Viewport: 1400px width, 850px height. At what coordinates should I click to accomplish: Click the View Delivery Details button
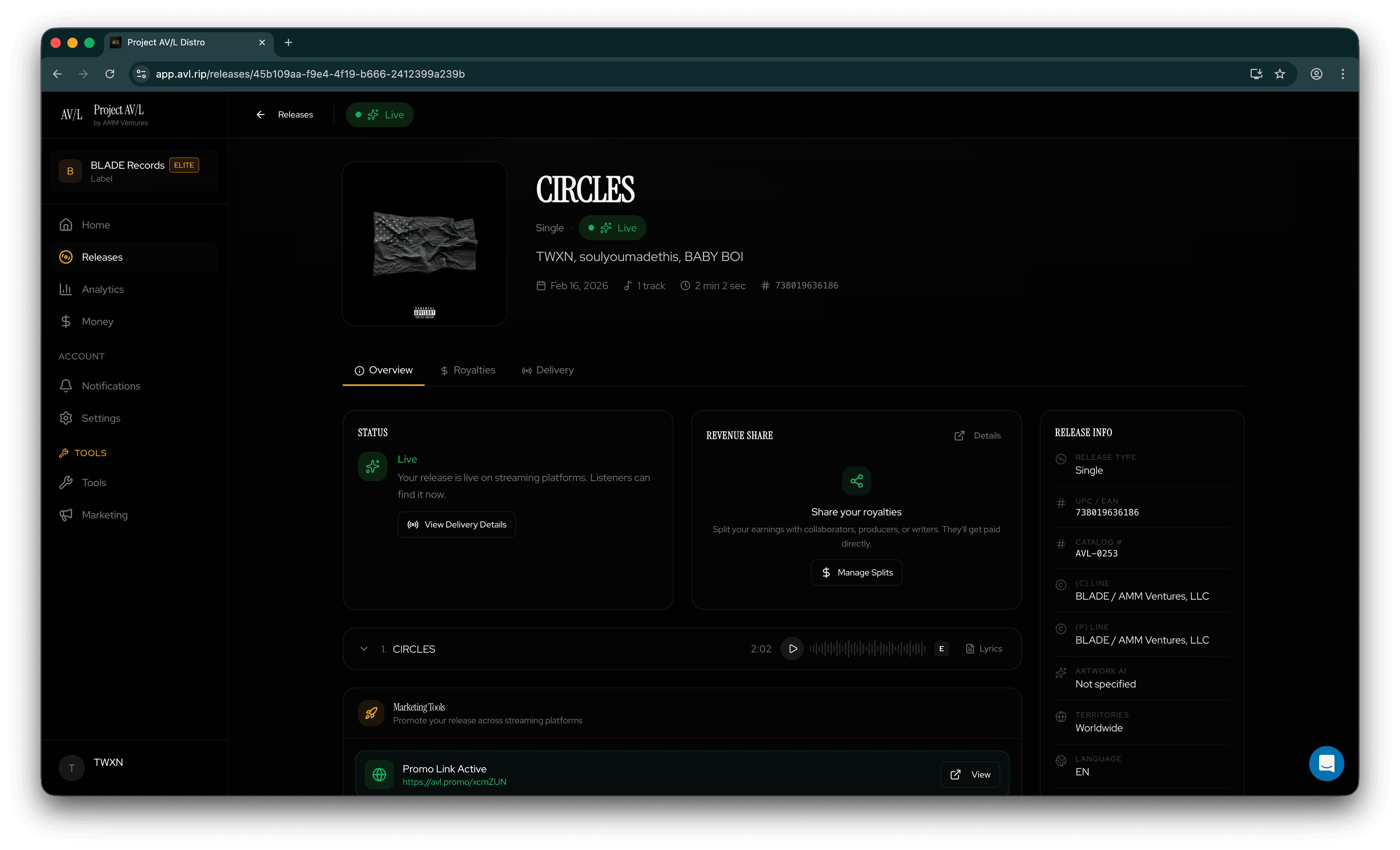(x=457, y=525)
